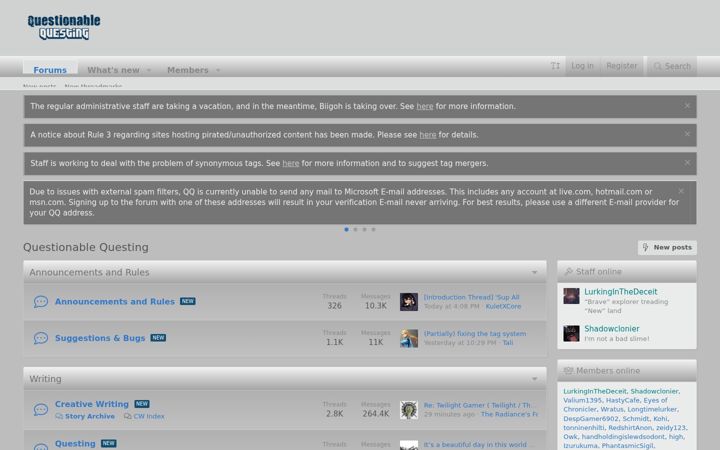Open Valium1395 in Members online list
Viewport: 720px width, 450px height.
click(x=582, y=400)
